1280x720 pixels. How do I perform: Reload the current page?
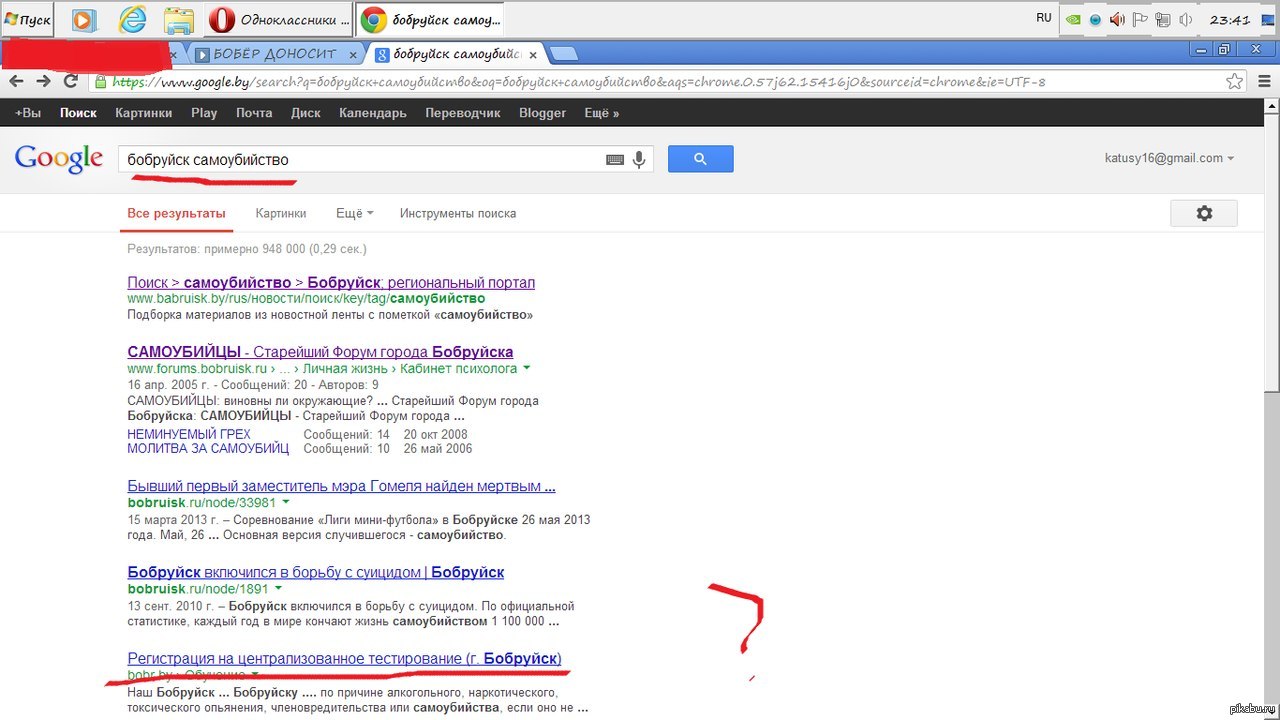click(x=71, y=82)
